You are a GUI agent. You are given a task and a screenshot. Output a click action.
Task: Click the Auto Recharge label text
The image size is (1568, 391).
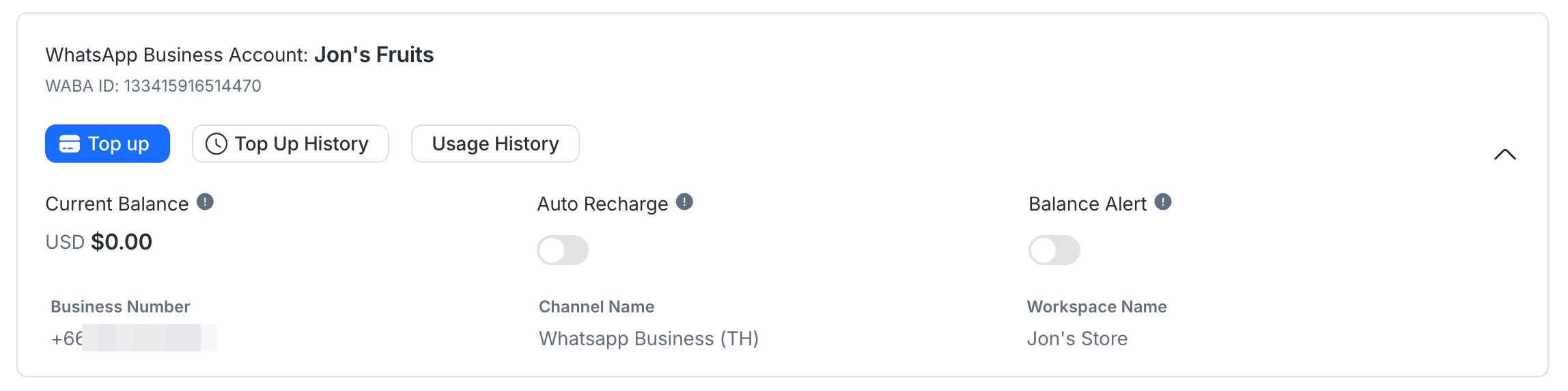pos(602,204)
